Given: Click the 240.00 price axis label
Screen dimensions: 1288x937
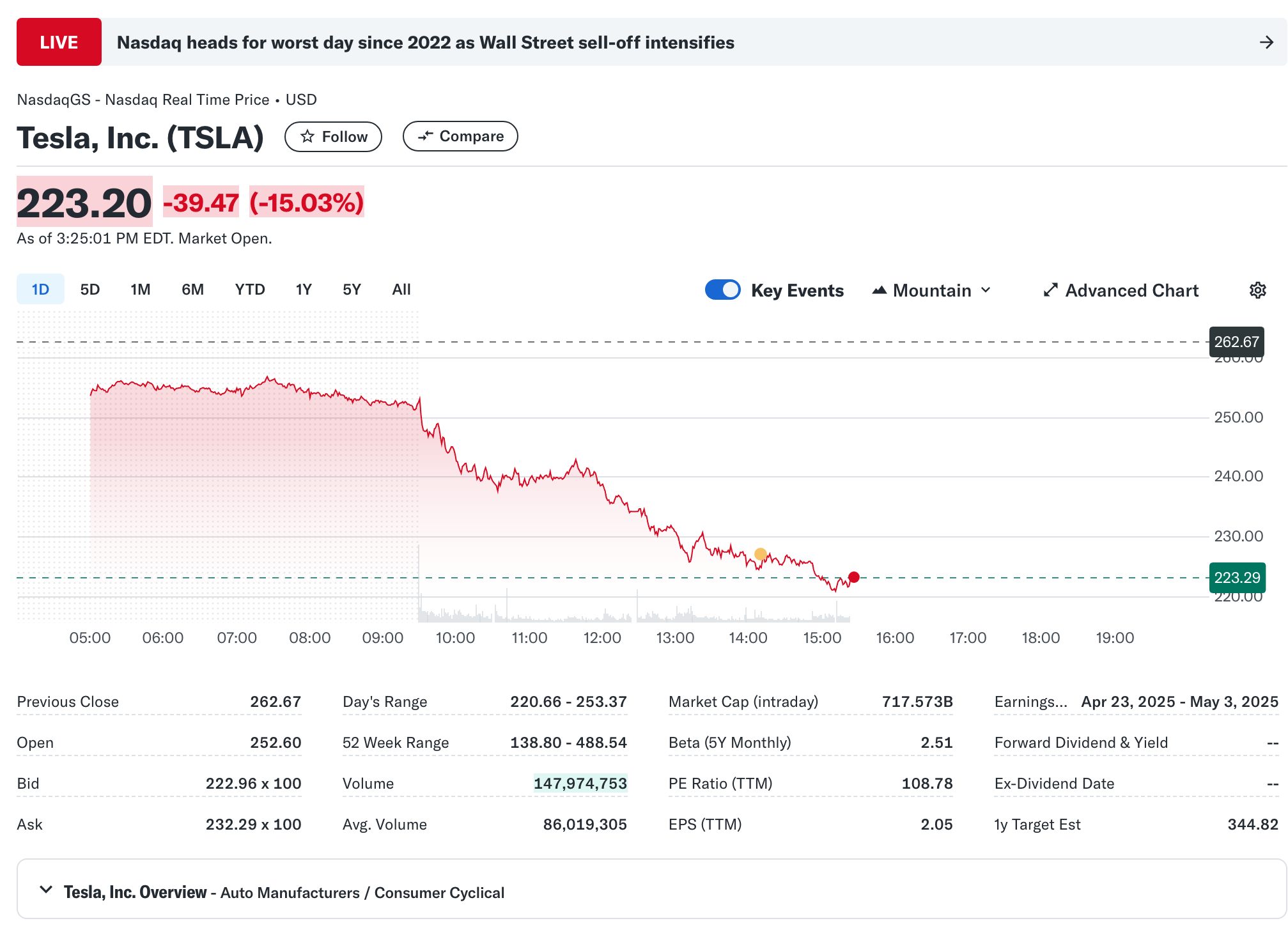Looking at the screenshot, I should tap(1239, 476).
